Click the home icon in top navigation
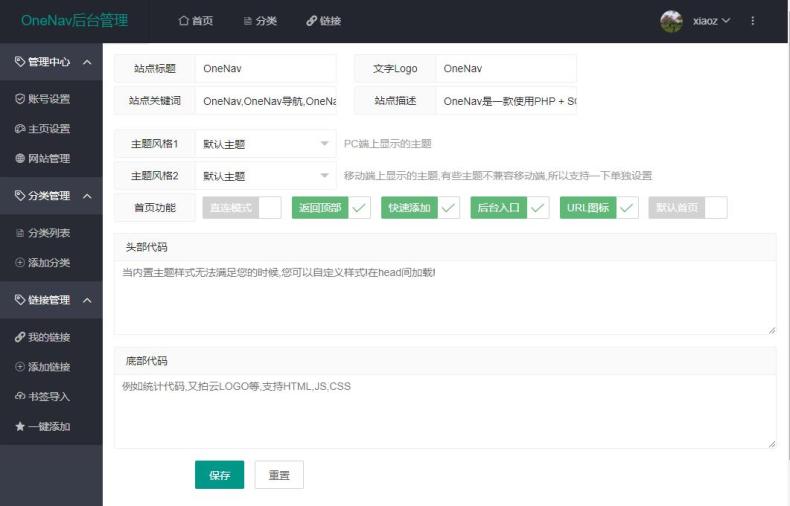 click(183, 21)
